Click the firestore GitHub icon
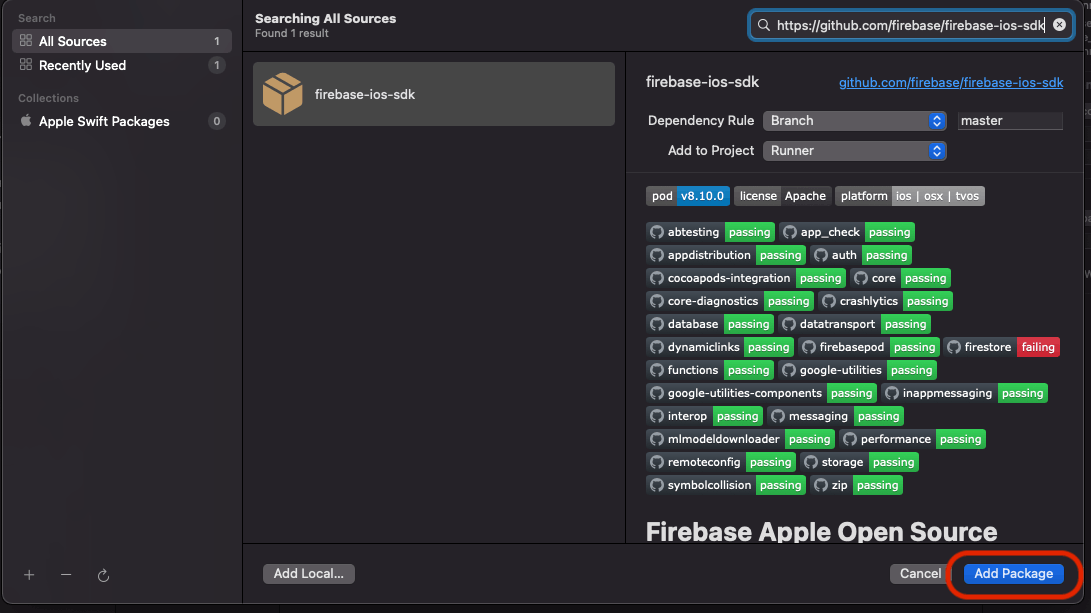The image size is (1091, 613). [x=954, y=347]
